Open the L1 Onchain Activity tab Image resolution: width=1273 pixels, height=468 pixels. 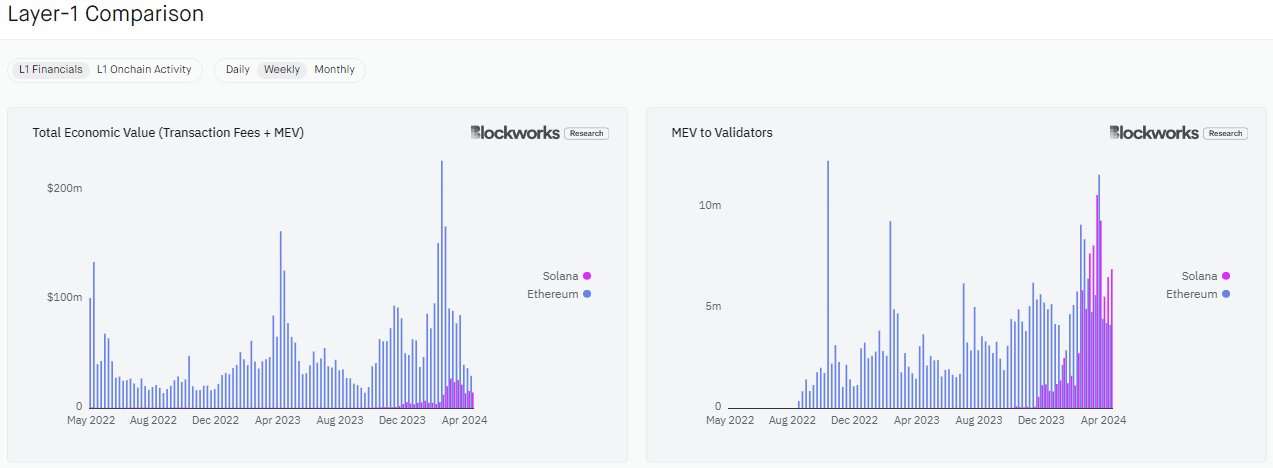[146, 70]
